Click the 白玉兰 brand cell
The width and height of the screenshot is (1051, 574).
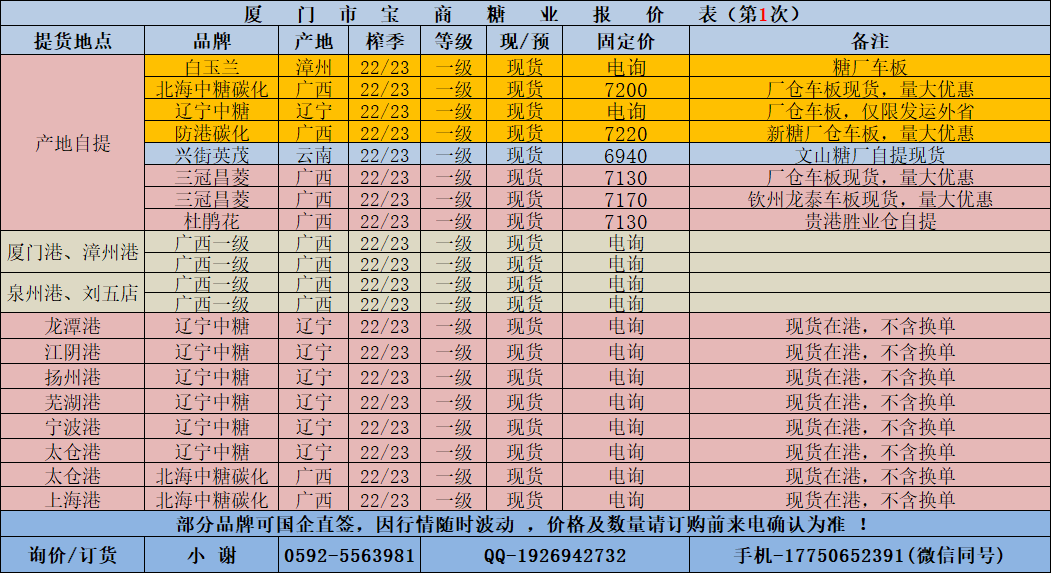[x=212, y=68]
